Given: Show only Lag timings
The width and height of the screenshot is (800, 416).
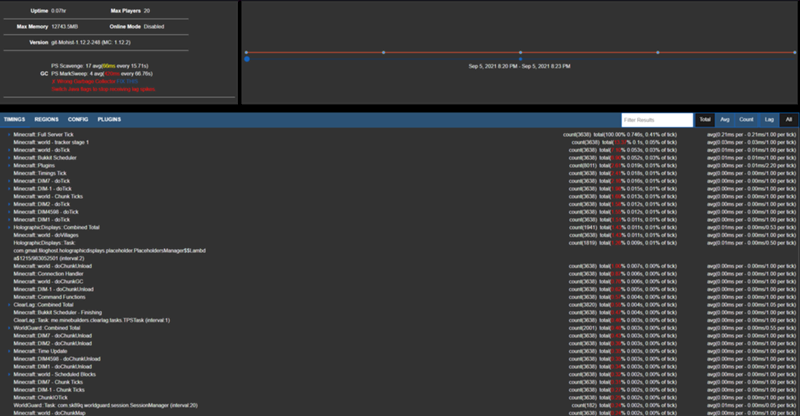Looking at the screenshot, I should coord(768,119).
